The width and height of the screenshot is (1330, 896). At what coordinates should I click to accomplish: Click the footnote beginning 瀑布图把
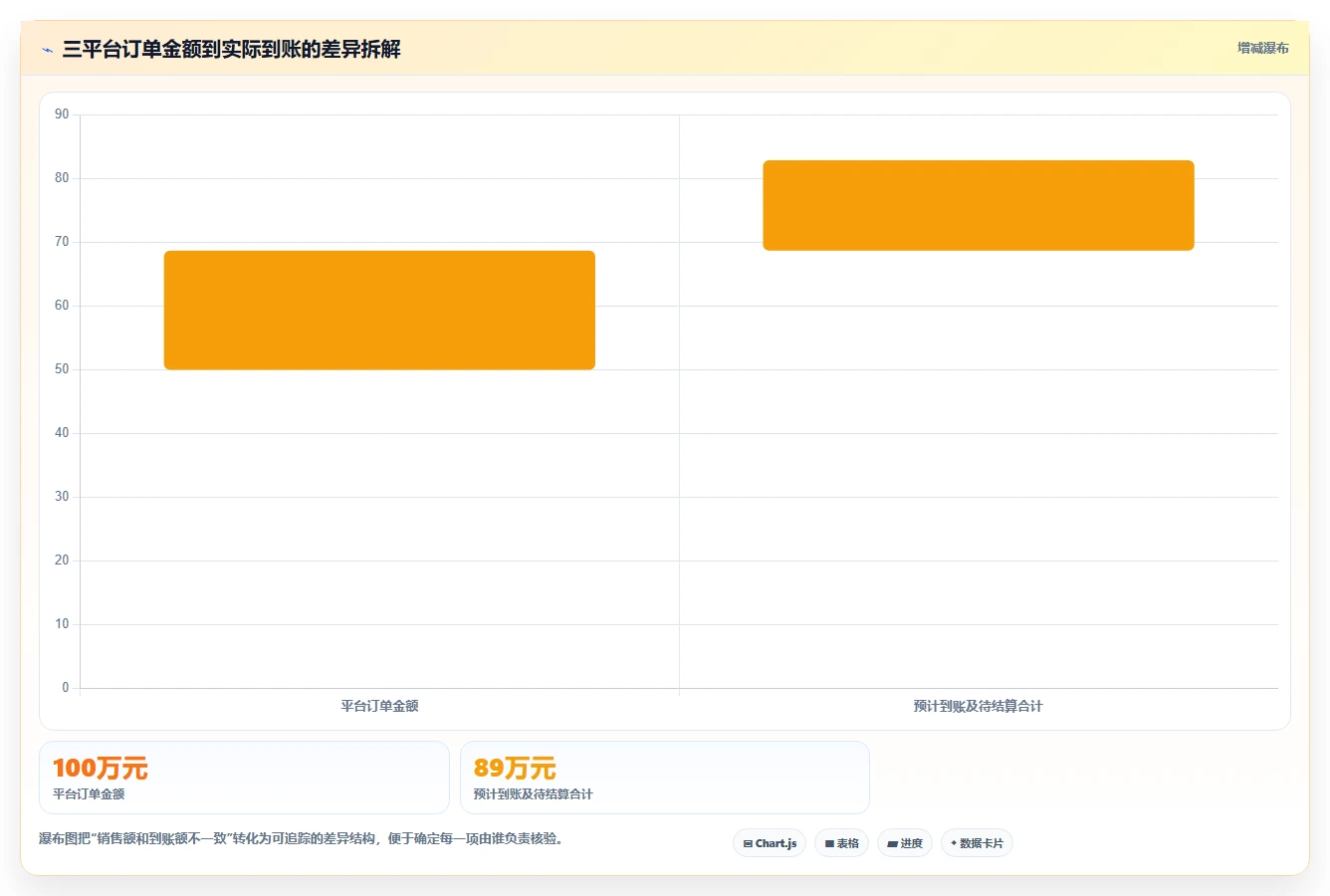tap(304, 839)
